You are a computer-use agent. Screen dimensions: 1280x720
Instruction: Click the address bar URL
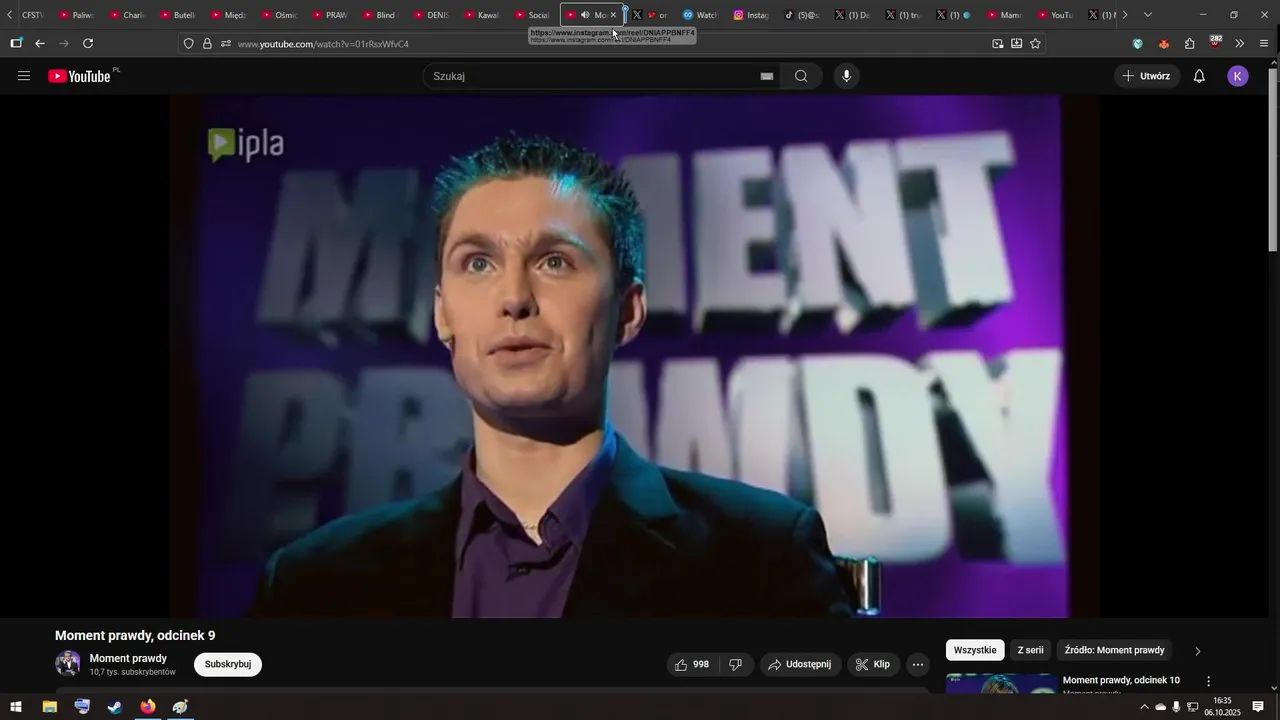[323, 44]
